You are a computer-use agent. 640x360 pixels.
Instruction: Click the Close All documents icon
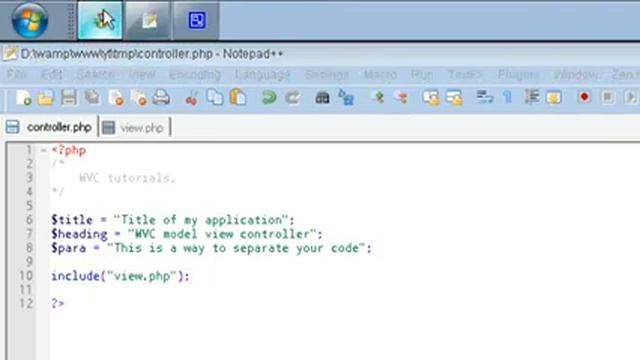point(139,98)
